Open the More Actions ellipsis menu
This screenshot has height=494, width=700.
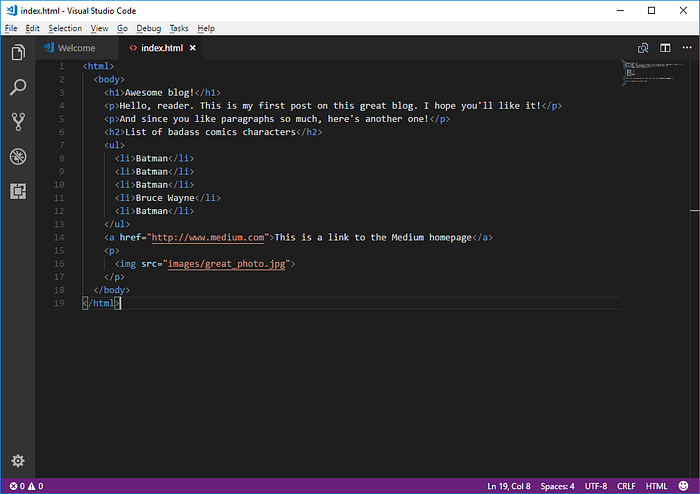(687, 47)
